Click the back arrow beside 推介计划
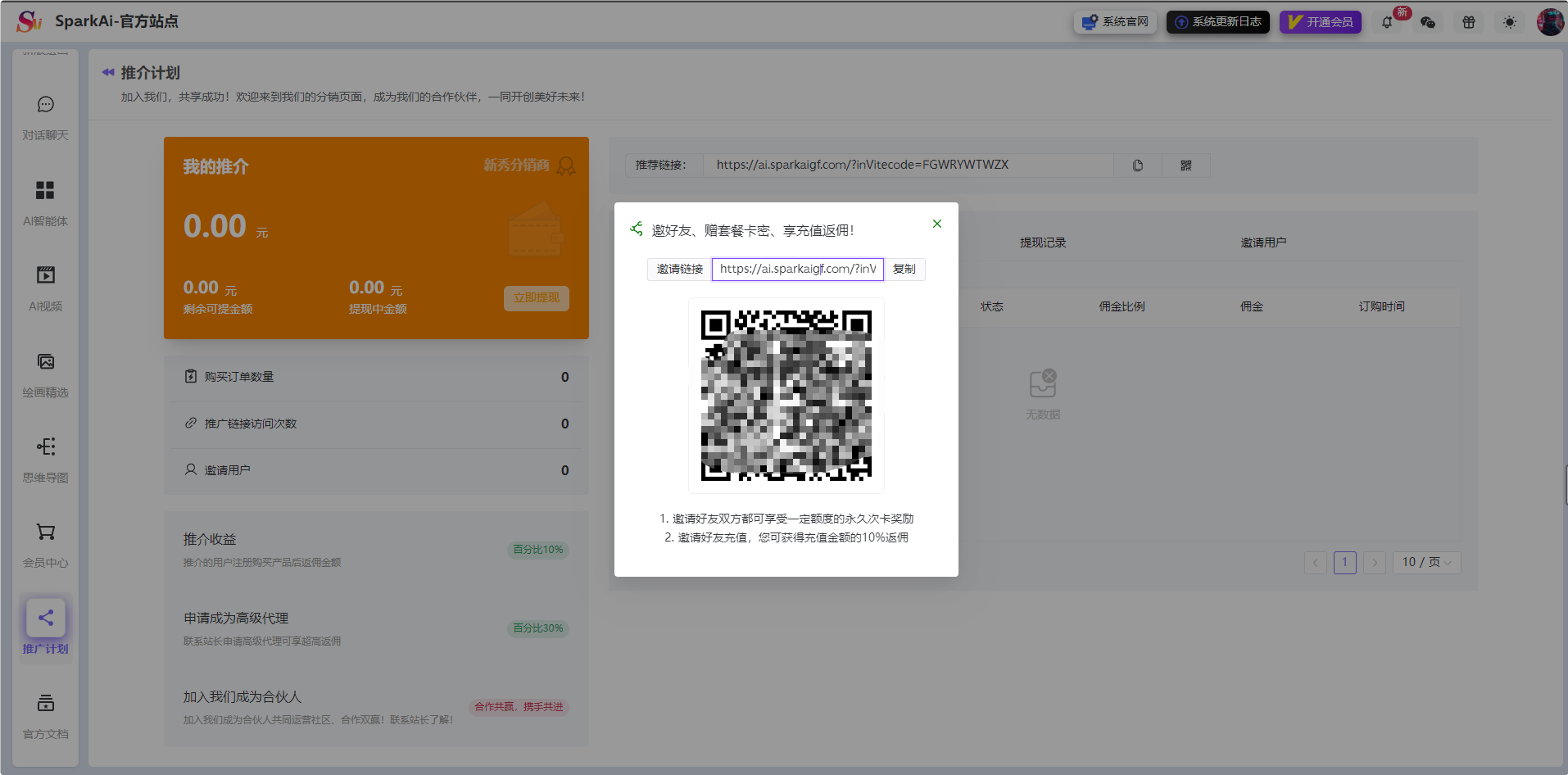 click(108, 73)
